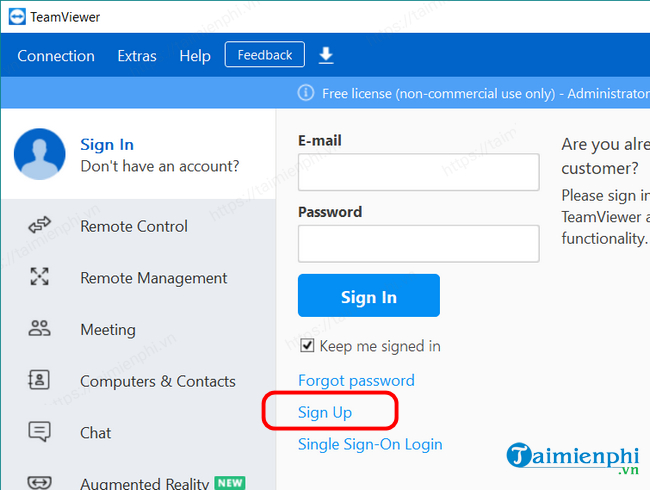Focus the E-mail input field
Image resolution: width=650 pixels, height=490 pixels.
pos(419,172)
